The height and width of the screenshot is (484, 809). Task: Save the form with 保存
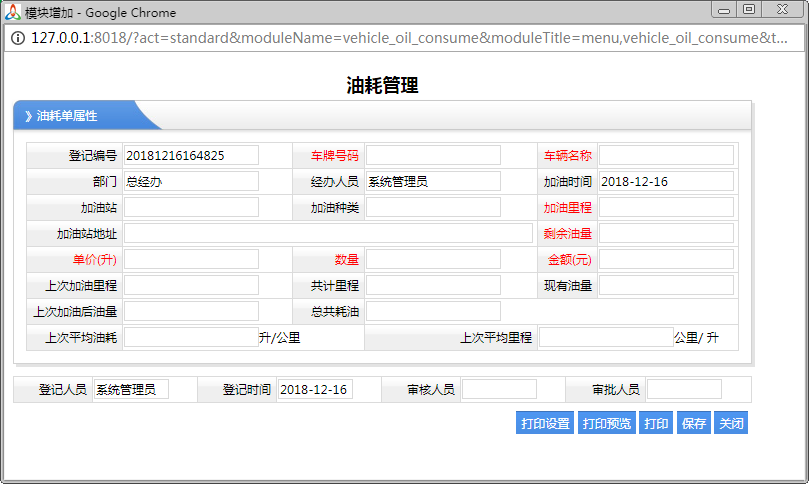(693, 423)
